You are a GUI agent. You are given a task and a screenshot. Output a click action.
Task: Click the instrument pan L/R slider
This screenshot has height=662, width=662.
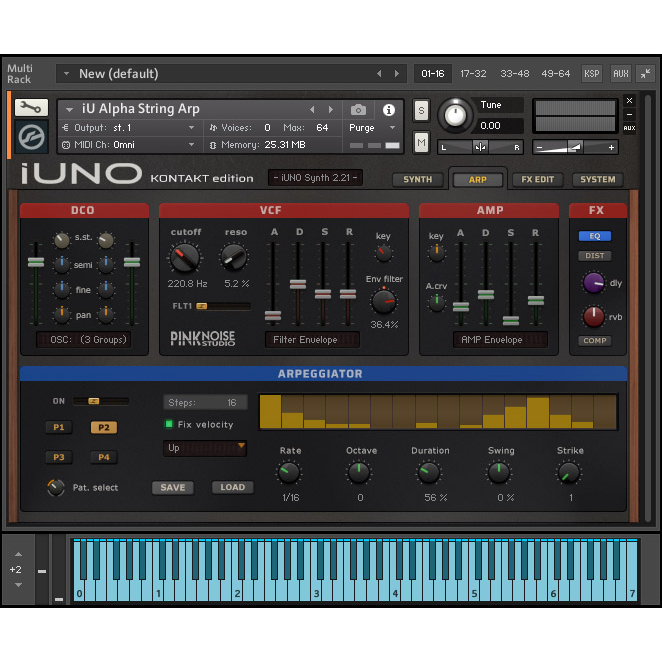point(480,147)
